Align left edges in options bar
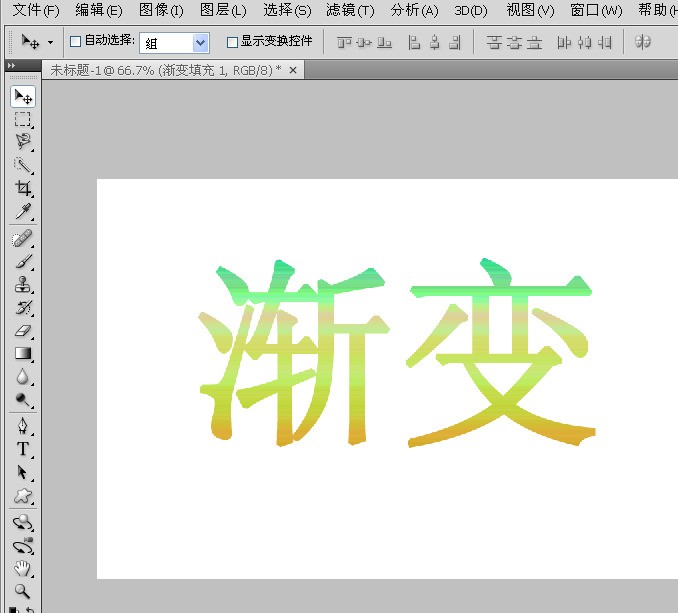Image resolution: width=678 pixels, height=613 pixels. coord(414,42)
